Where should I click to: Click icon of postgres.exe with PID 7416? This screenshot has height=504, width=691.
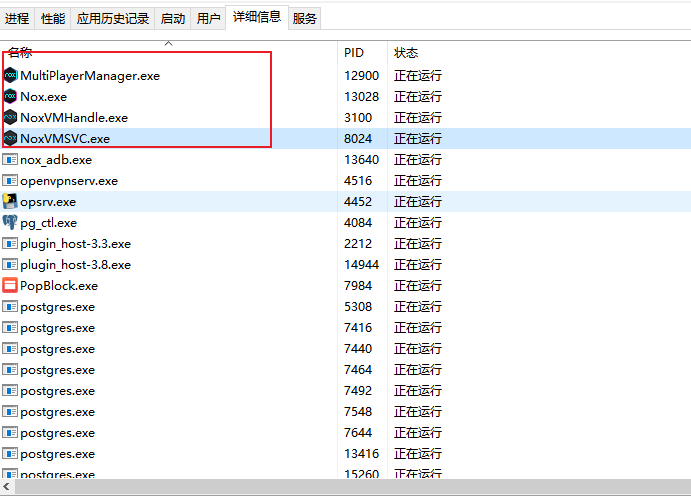click(x=10, y=328)
